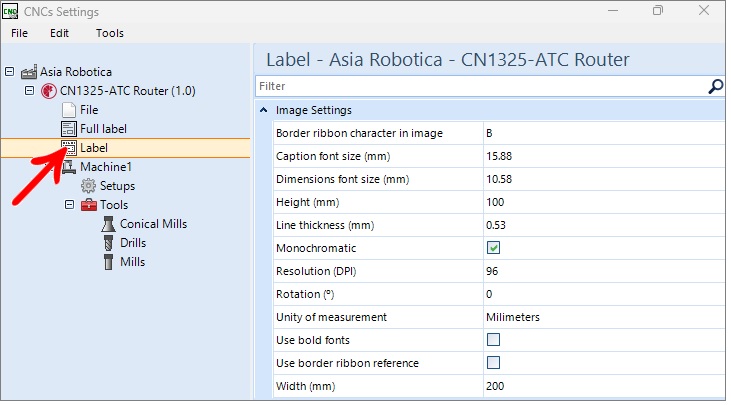Click the Monochromatic property label
Image resolution: width=731 pixels, height=405 pixels.
[x=316, y=248]
